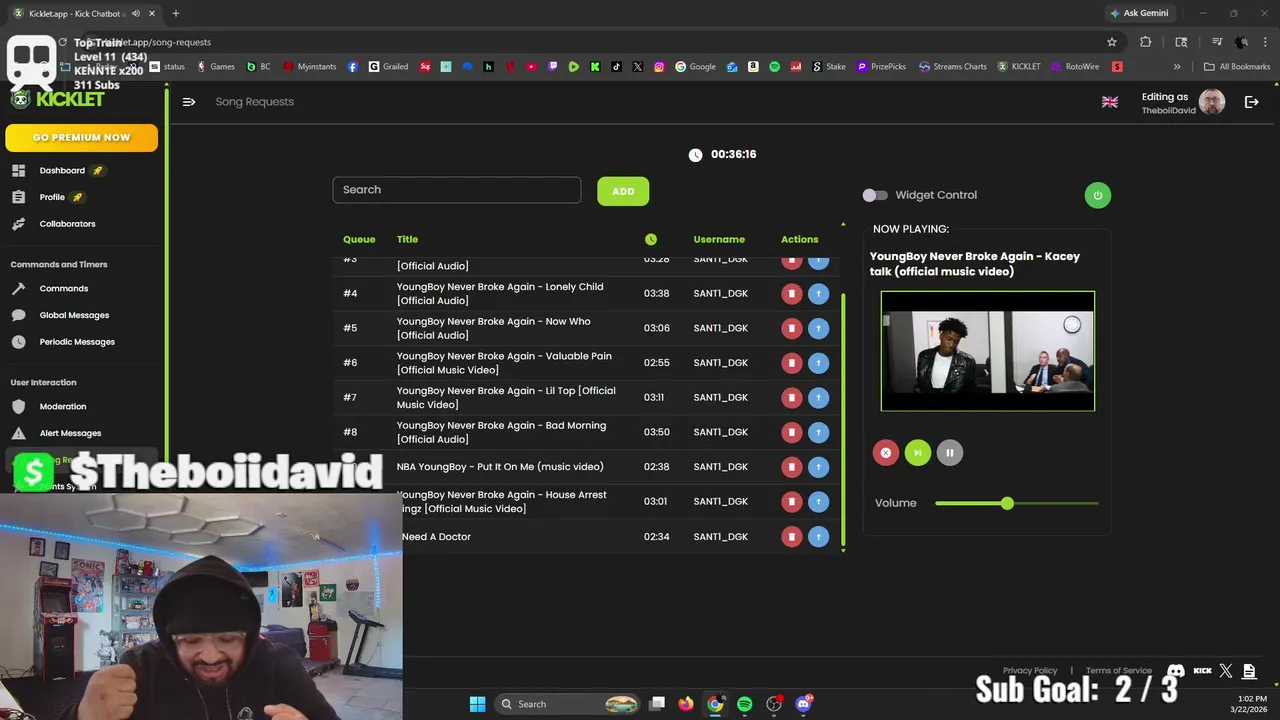The image size is (1280, 720).
Task: Move Lil Top up in queue
Action: [x=818, y=397]
